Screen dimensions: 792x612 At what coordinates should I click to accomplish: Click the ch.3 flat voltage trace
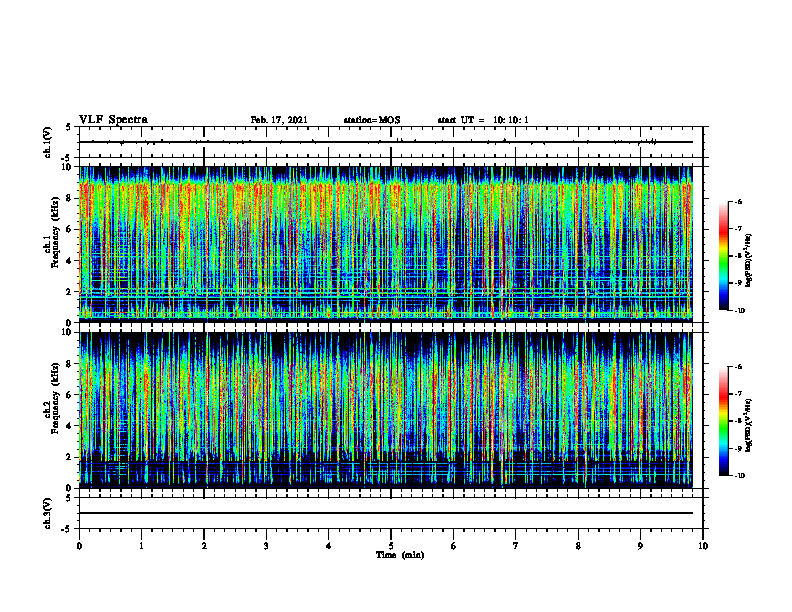click(386, 513)
